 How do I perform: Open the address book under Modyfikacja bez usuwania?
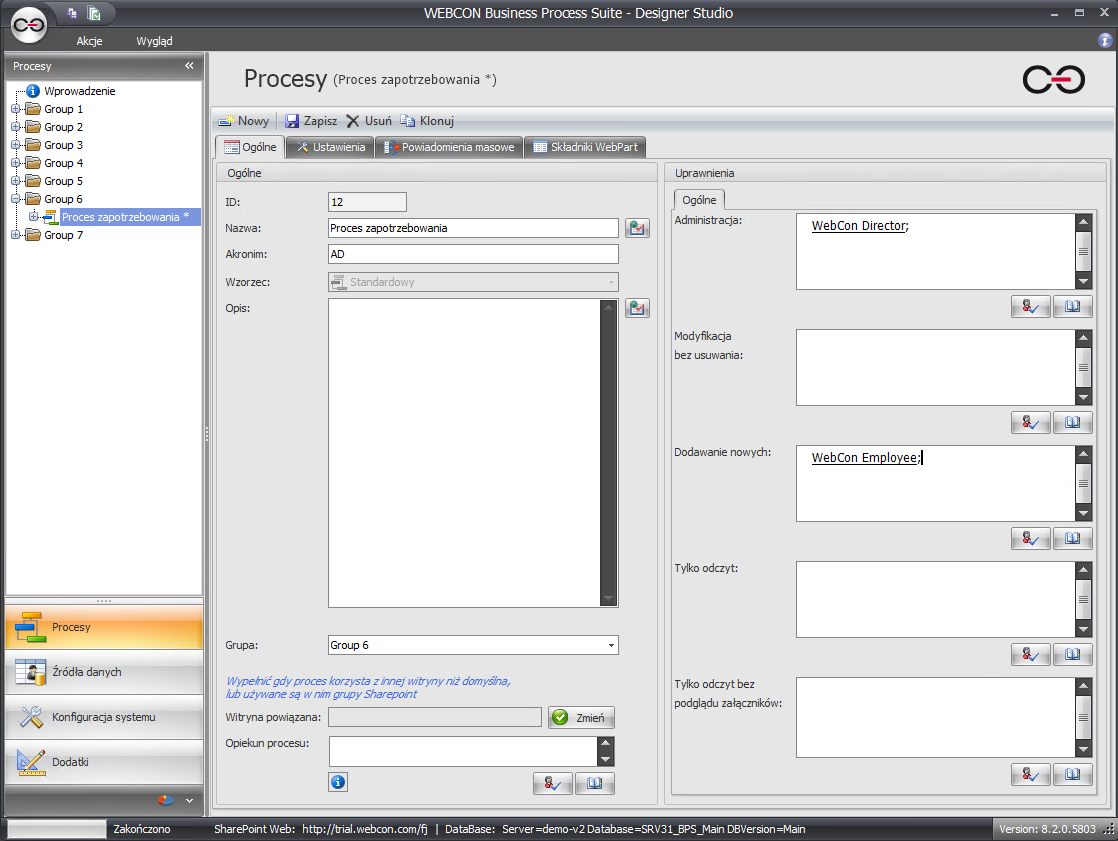1072,423
